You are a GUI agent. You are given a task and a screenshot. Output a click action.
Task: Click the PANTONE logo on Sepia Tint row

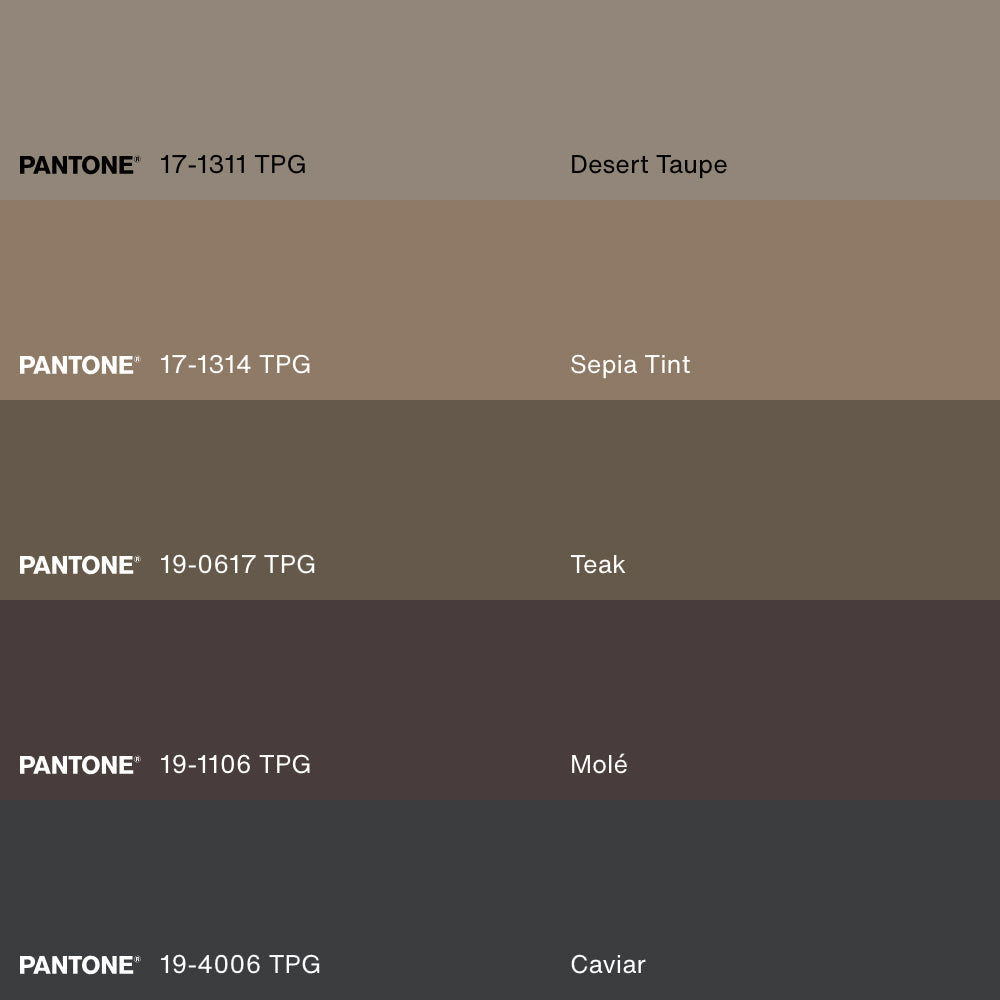[x=79, y=365]
